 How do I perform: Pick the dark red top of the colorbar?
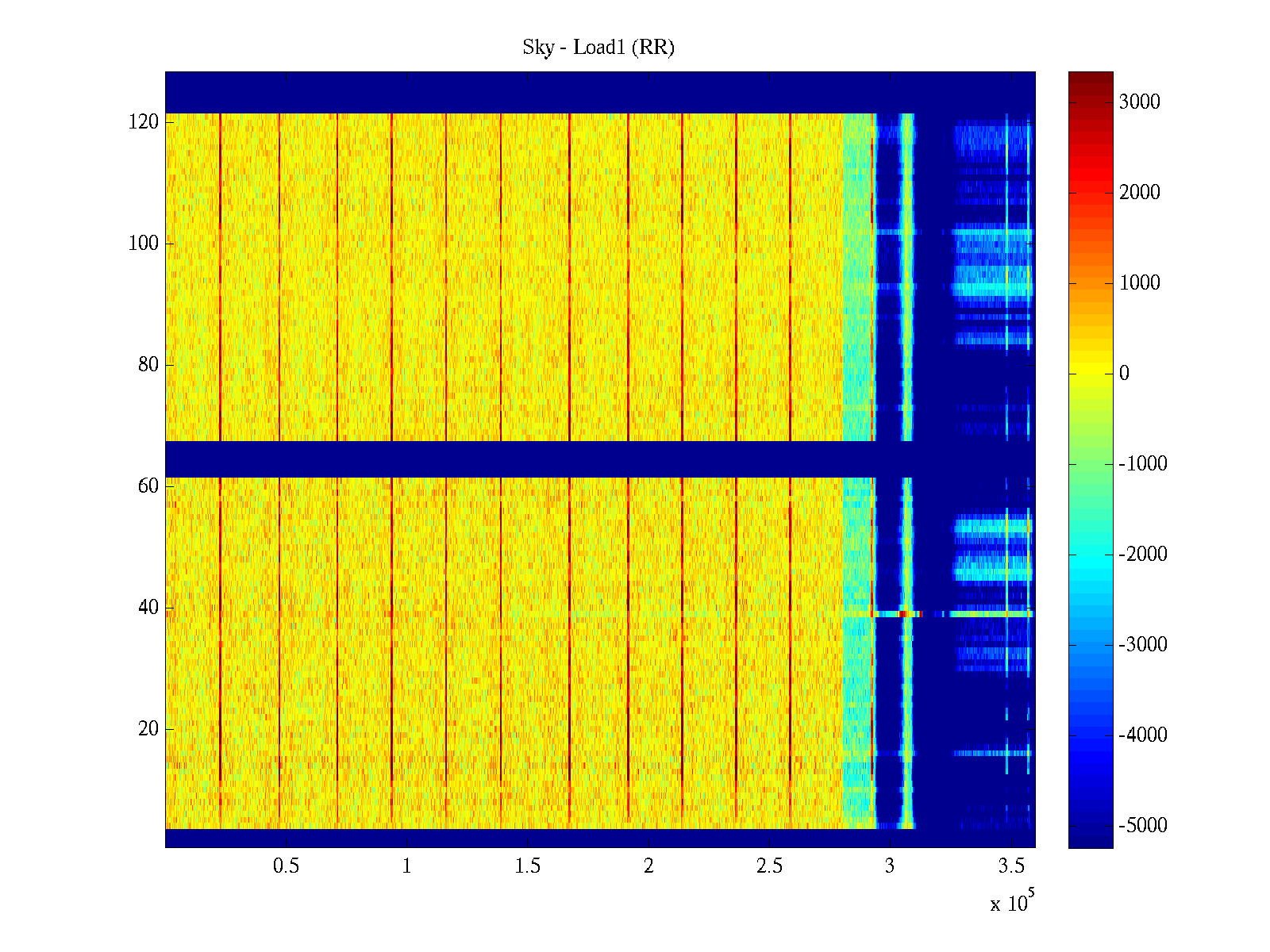1090,78
